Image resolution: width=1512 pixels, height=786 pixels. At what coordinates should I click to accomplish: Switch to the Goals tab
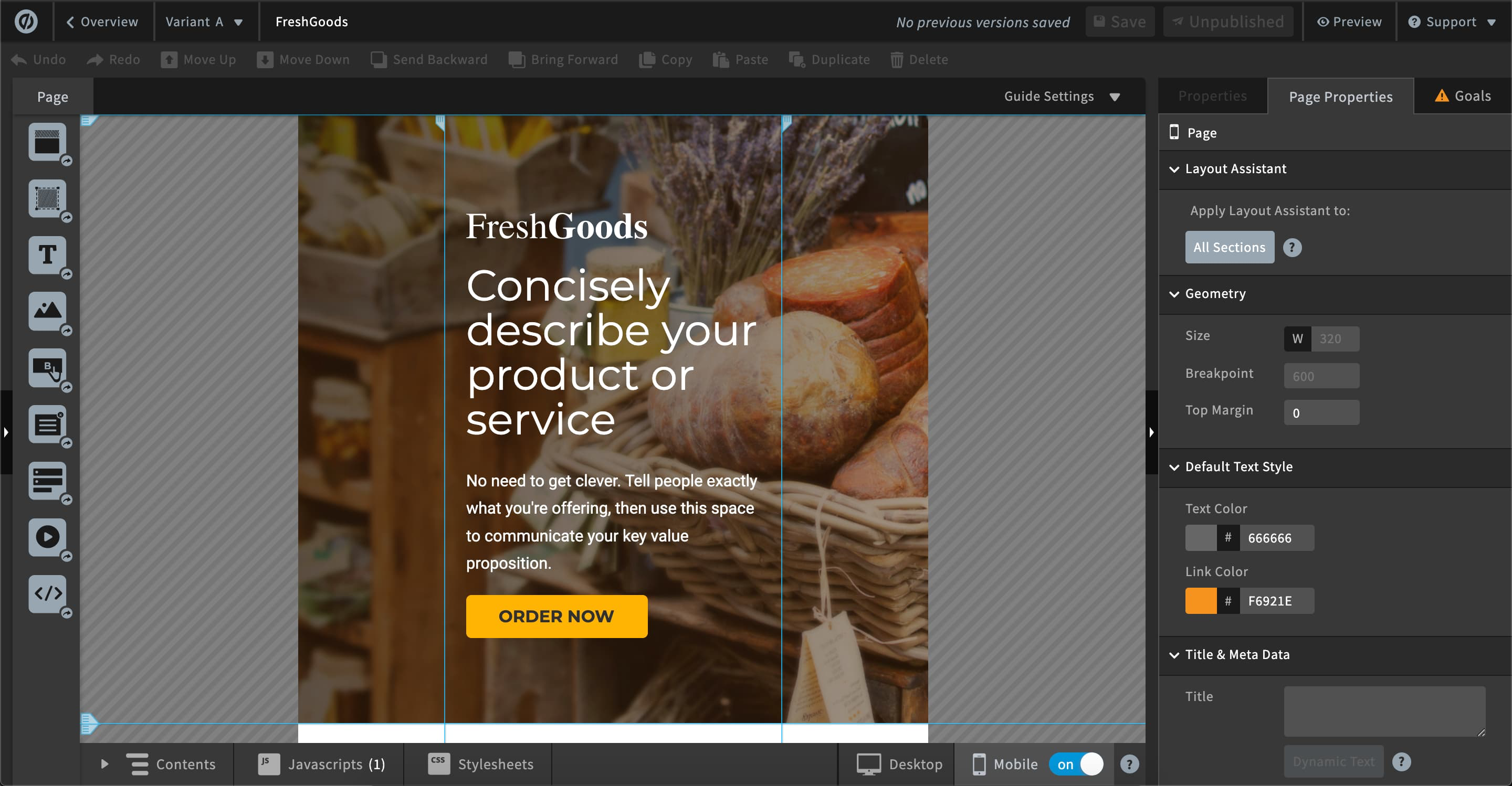coord(1462,96)
